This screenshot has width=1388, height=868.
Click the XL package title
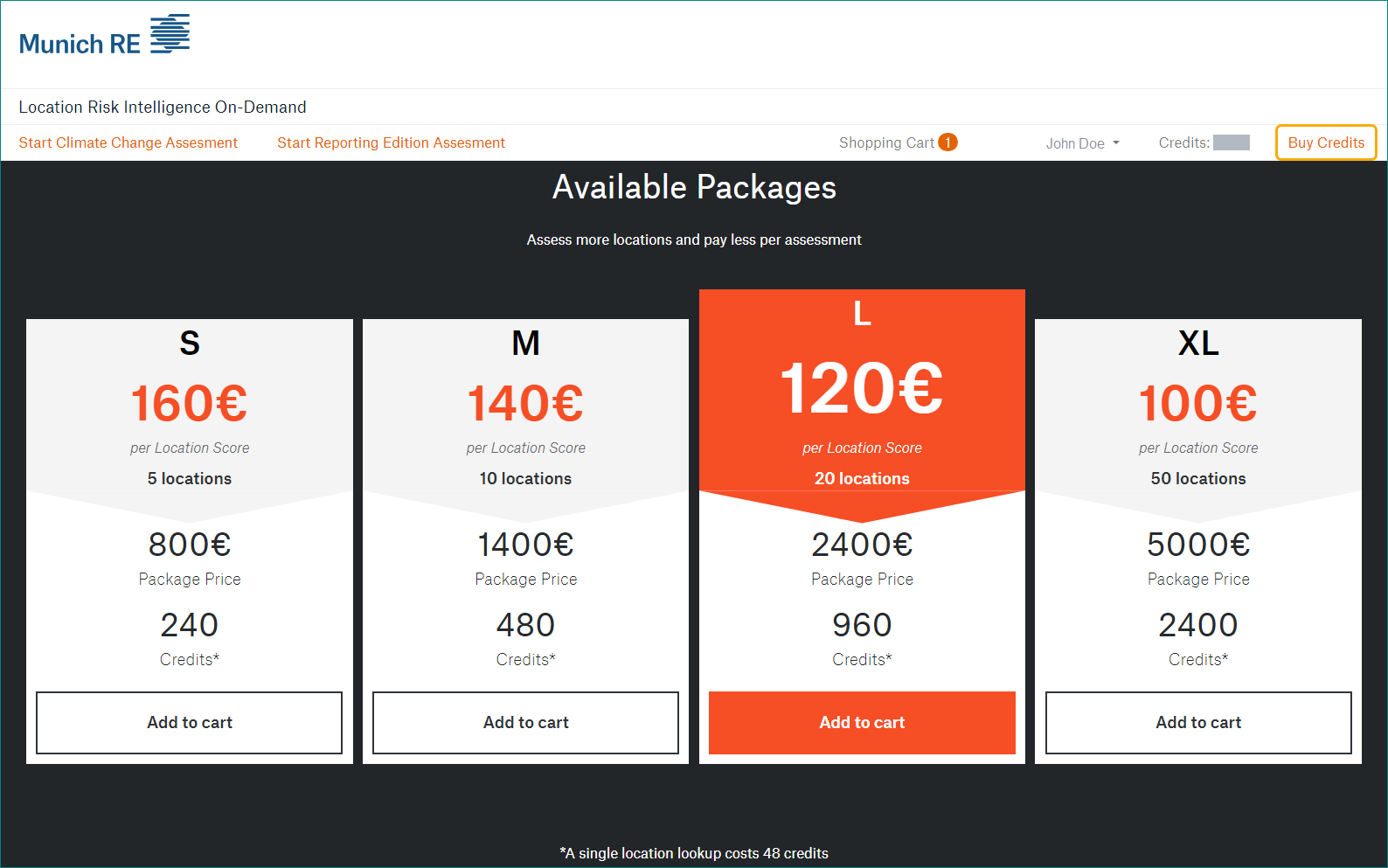pyautogui.click(x=1198, y=343)
